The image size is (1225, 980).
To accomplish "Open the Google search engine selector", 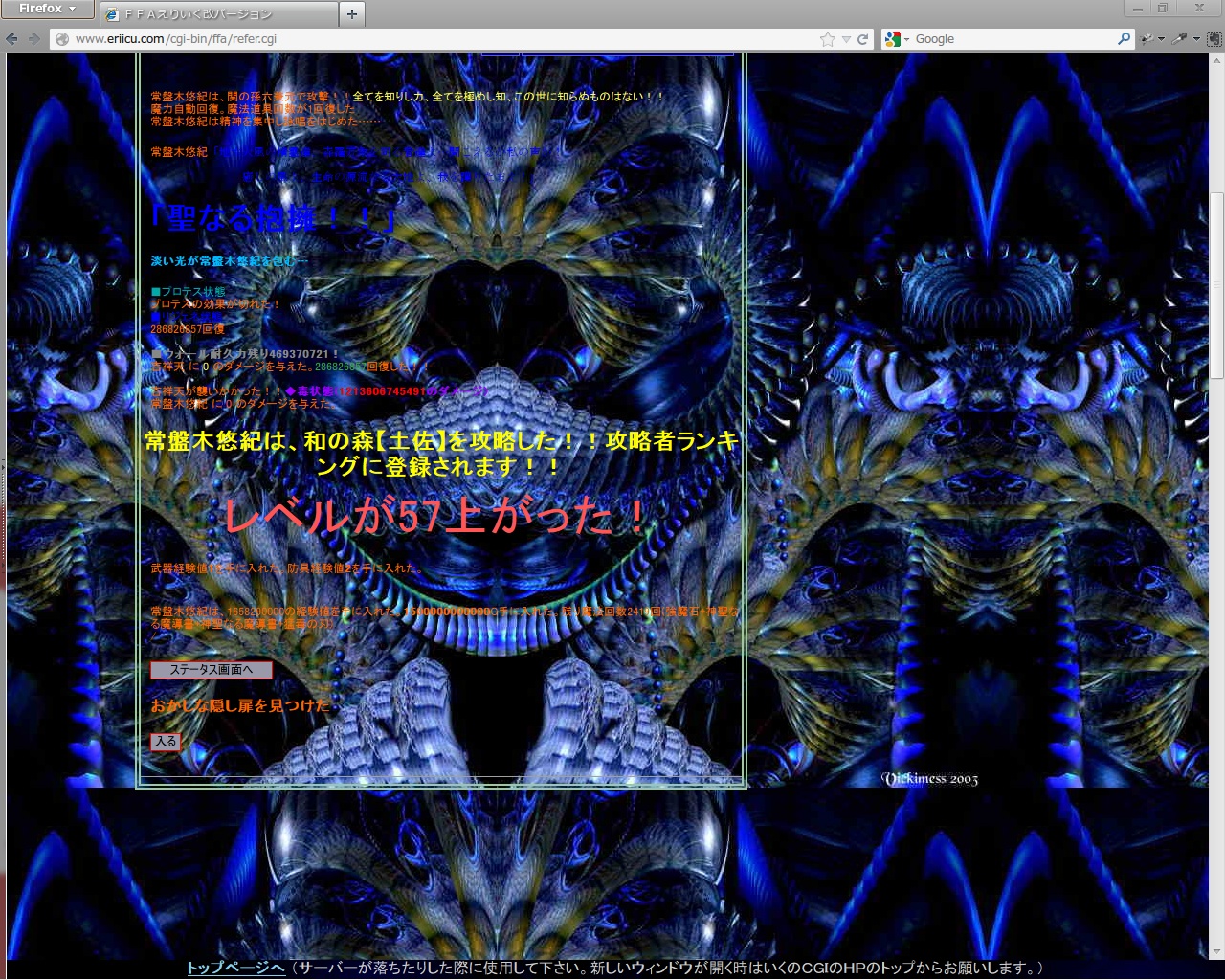I will coord(897,39).
